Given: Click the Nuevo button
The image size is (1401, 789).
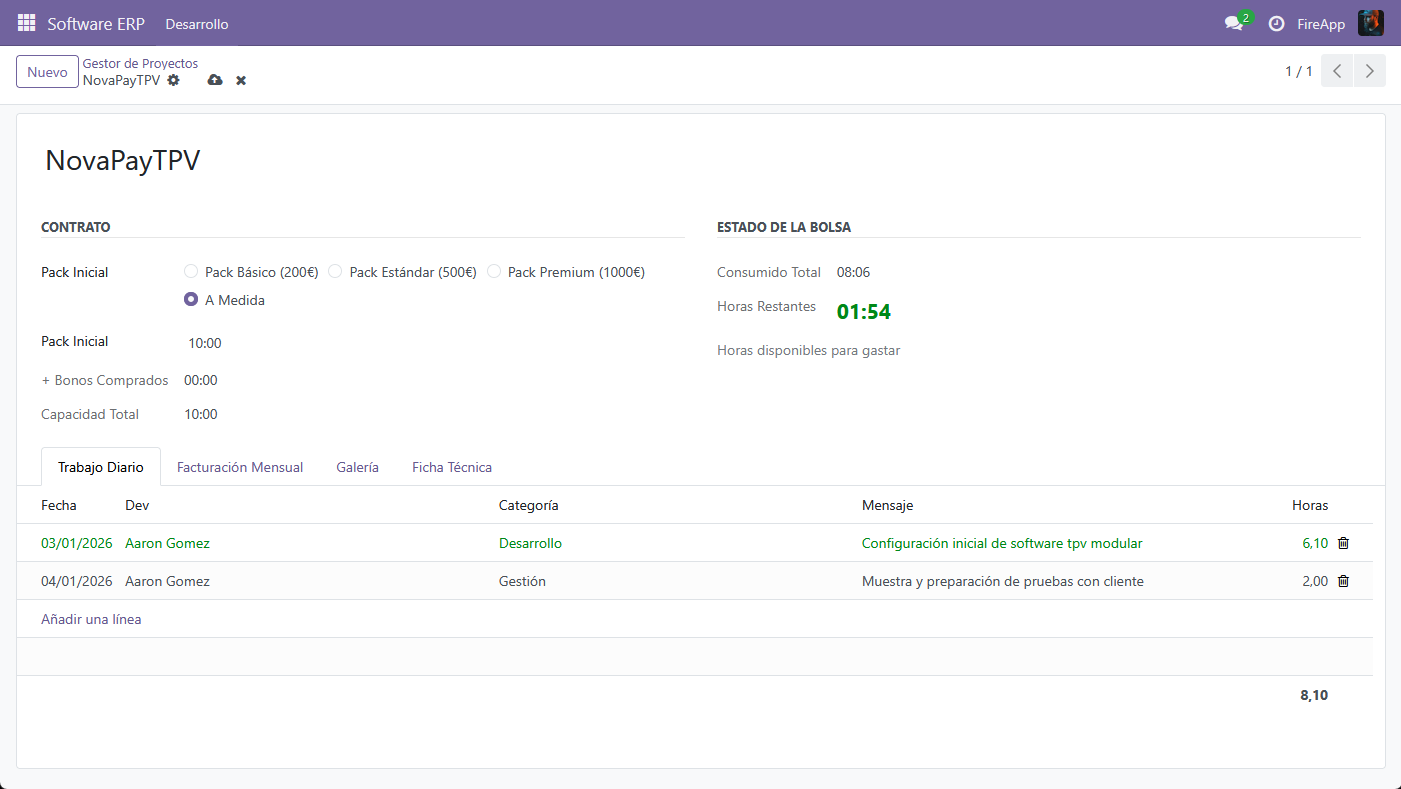Looking at the screenshot, I should click(47, 72).
